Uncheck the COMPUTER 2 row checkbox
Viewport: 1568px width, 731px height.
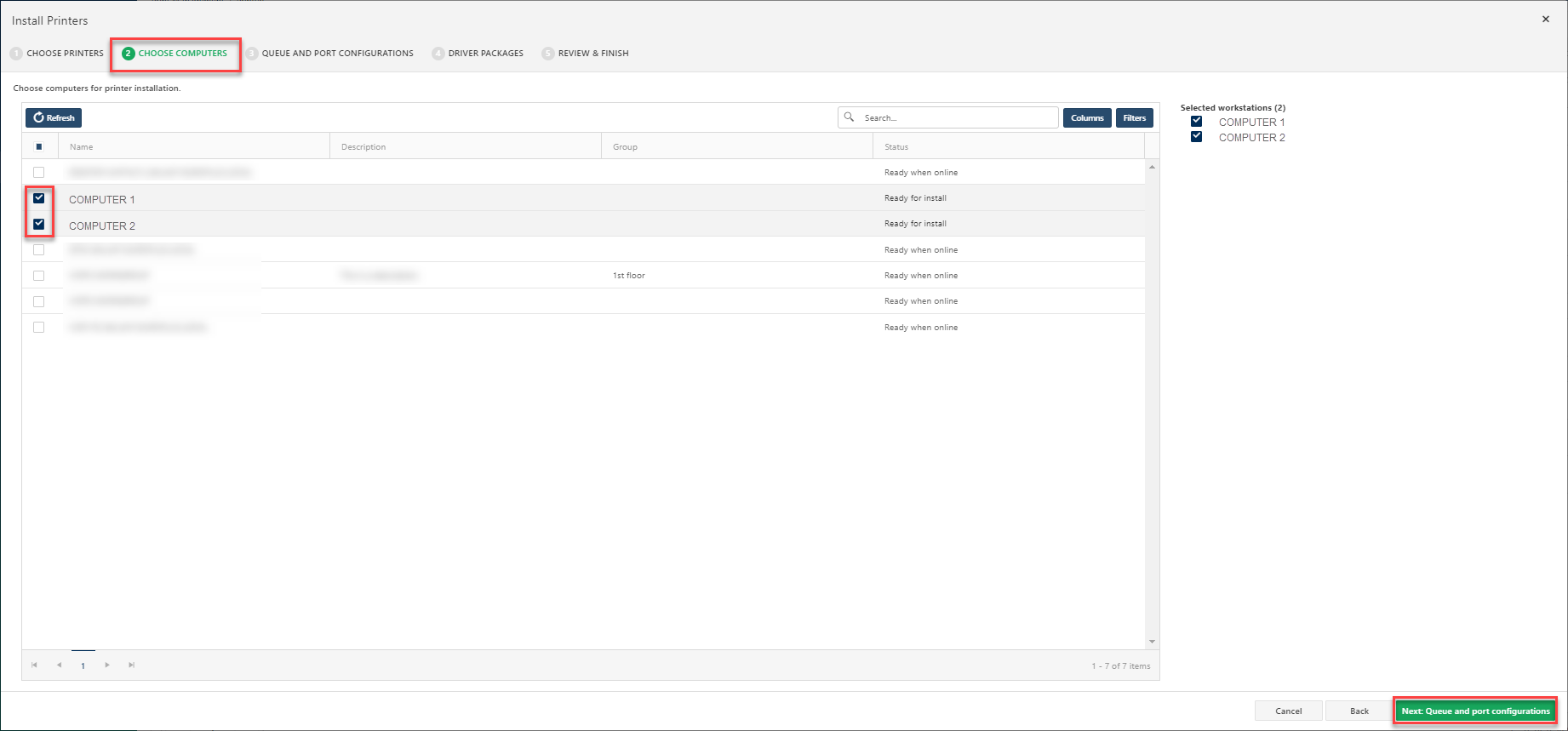39,225
